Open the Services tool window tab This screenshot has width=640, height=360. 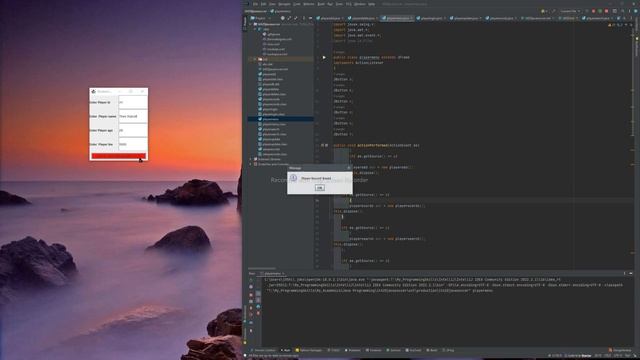point(393,350)
